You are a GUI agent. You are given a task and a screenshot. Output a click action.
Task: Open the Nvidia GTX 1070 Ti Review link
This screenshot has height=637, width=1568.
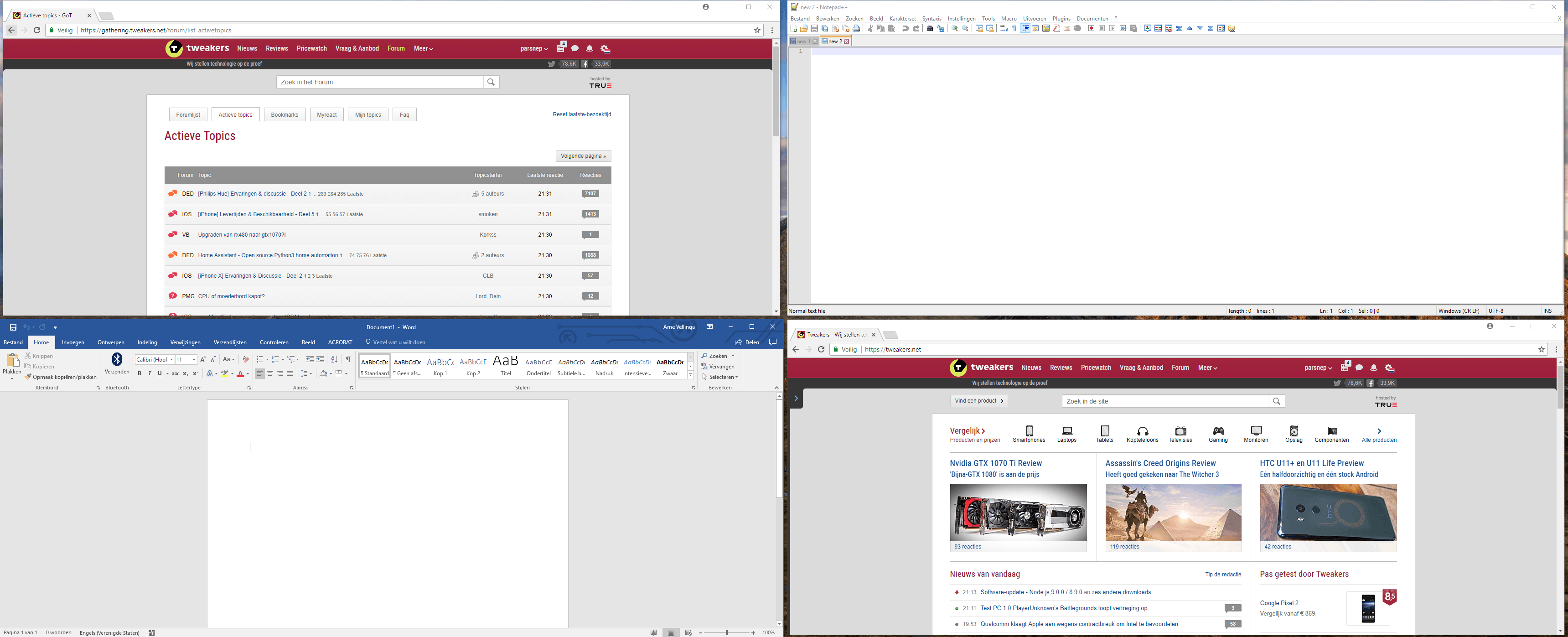[x=996, y=463]
